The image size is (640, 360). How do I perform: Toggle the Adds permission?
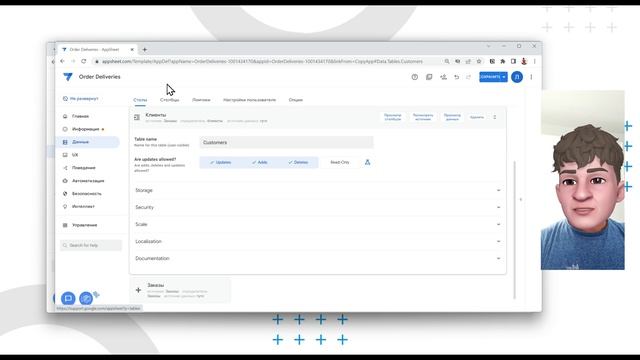[260, 162]
